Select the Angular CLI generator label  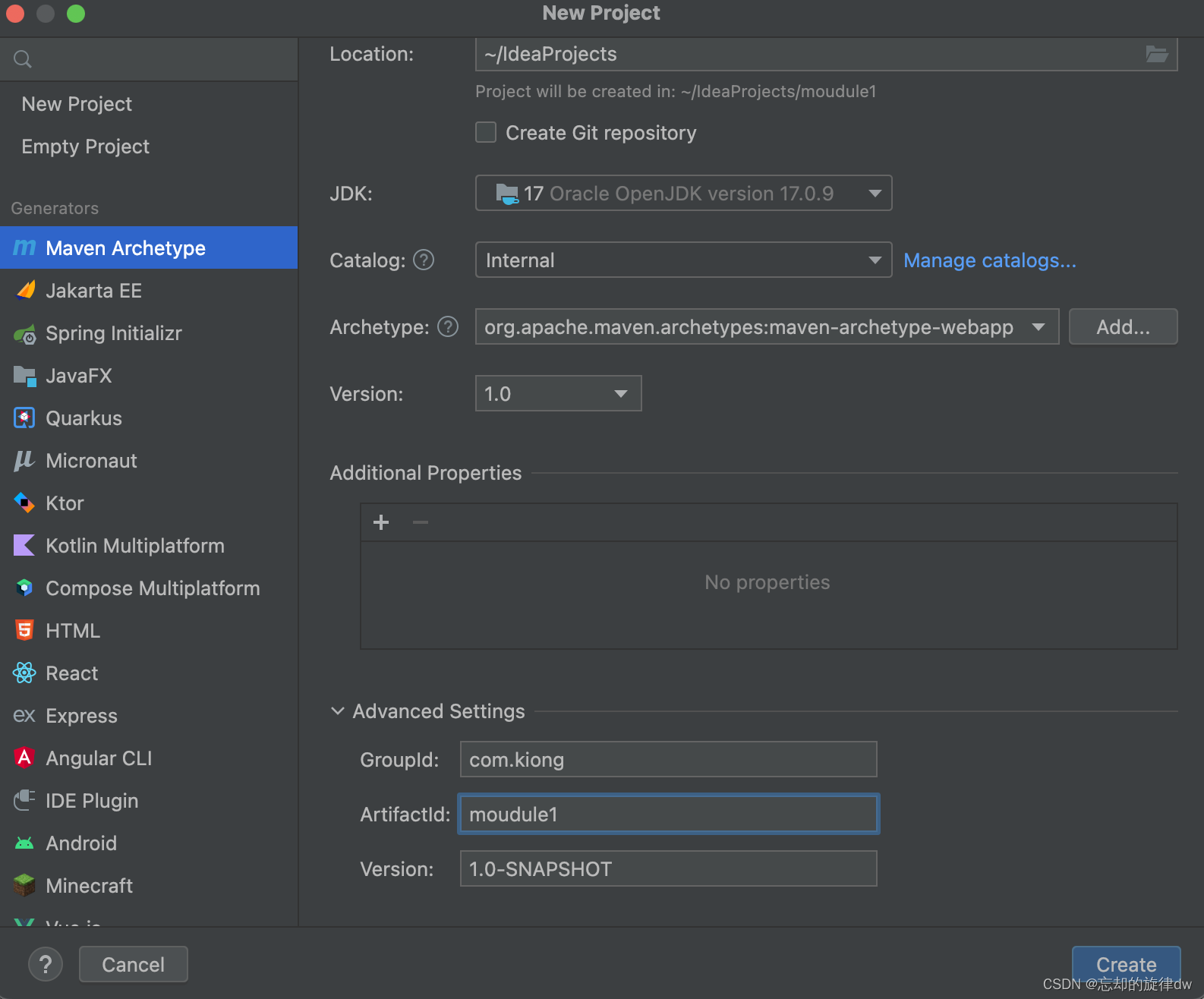tap(99, 758)
